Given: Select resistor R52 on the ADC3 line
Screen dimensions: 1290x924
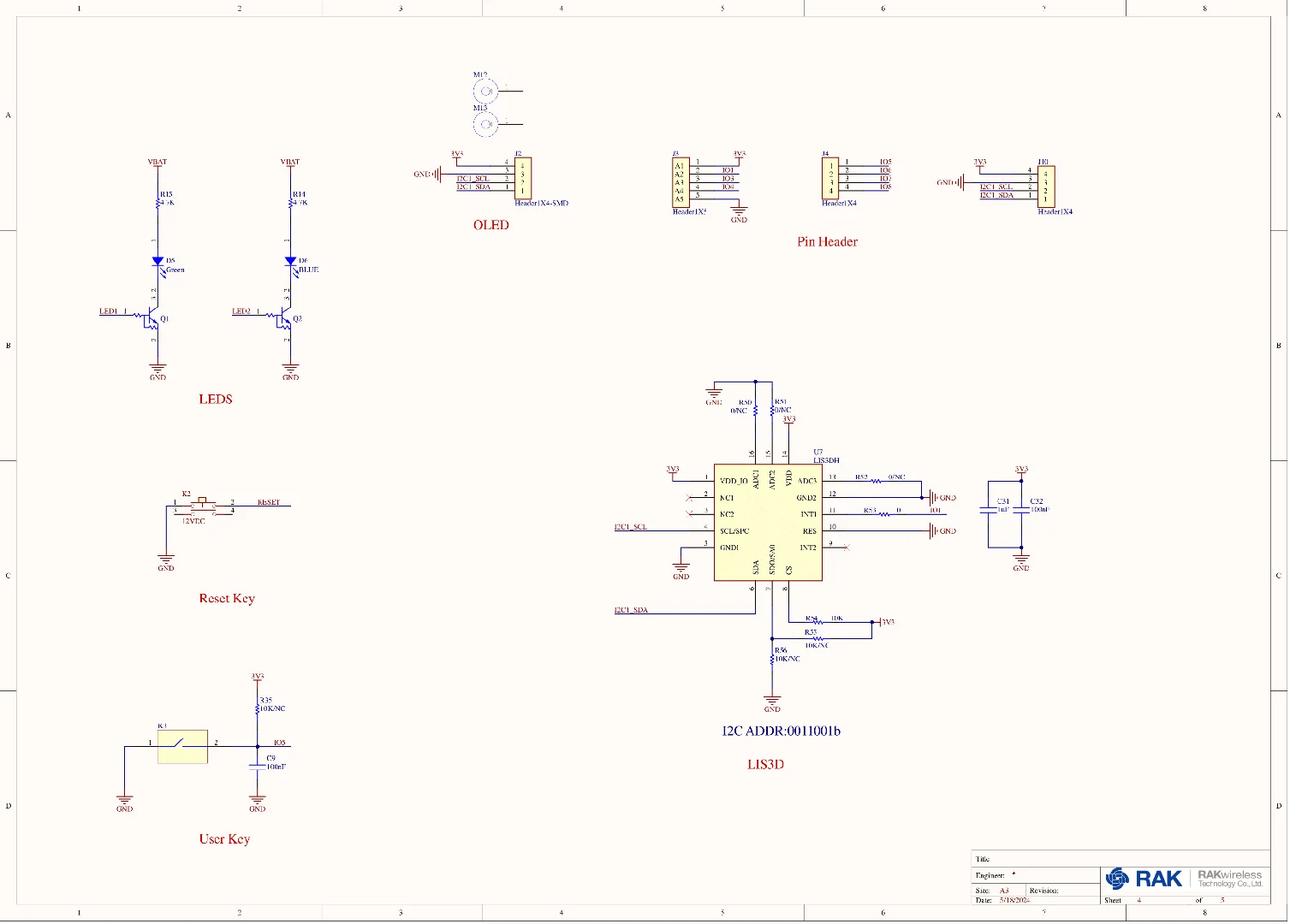Looking at the screenshot, I should (x=877, y=482).
